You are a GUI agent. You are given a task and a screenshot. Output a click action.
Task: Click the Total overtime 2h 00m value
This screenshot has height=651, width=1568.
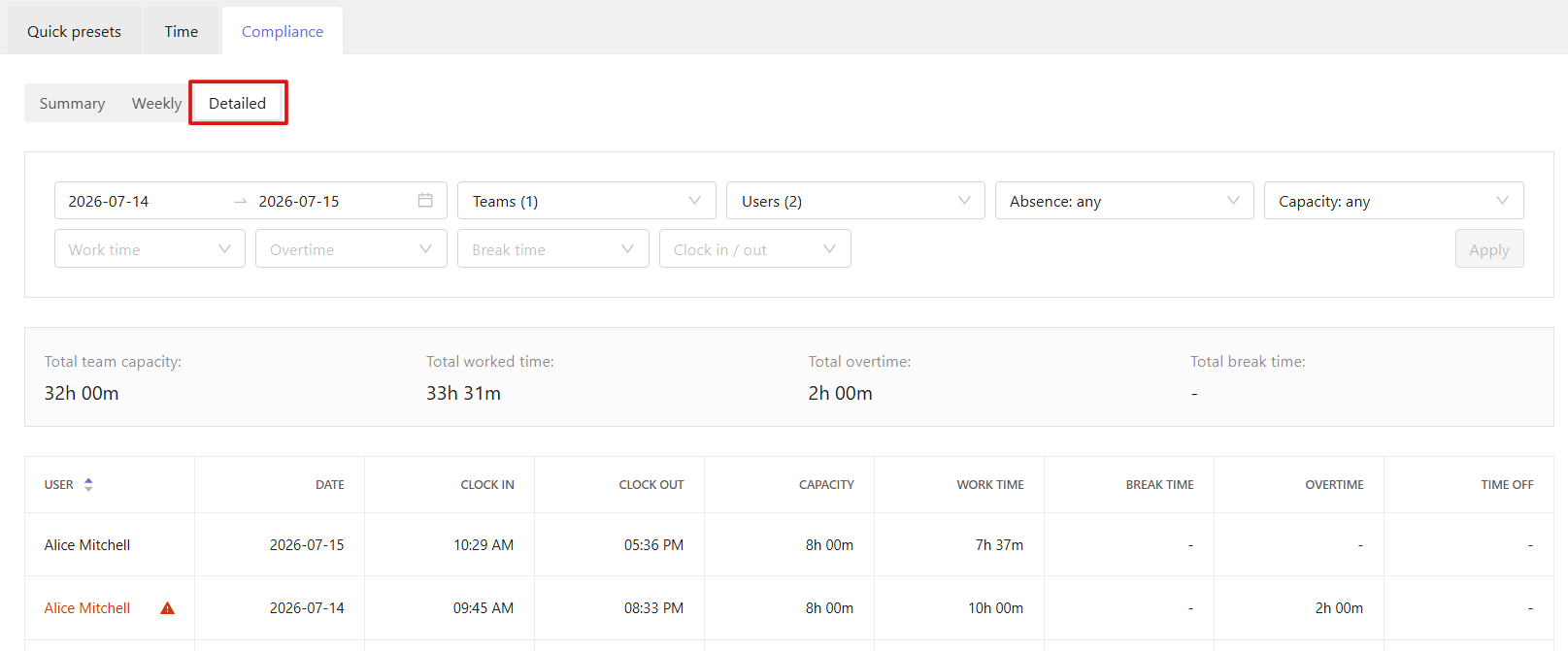840,393
